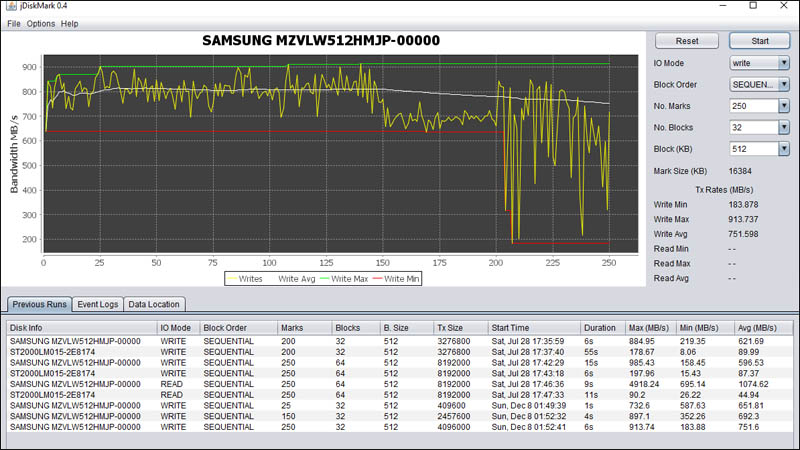Open the Help menu
The height and width of the screenshot is (450, 800).
point(69,23)
